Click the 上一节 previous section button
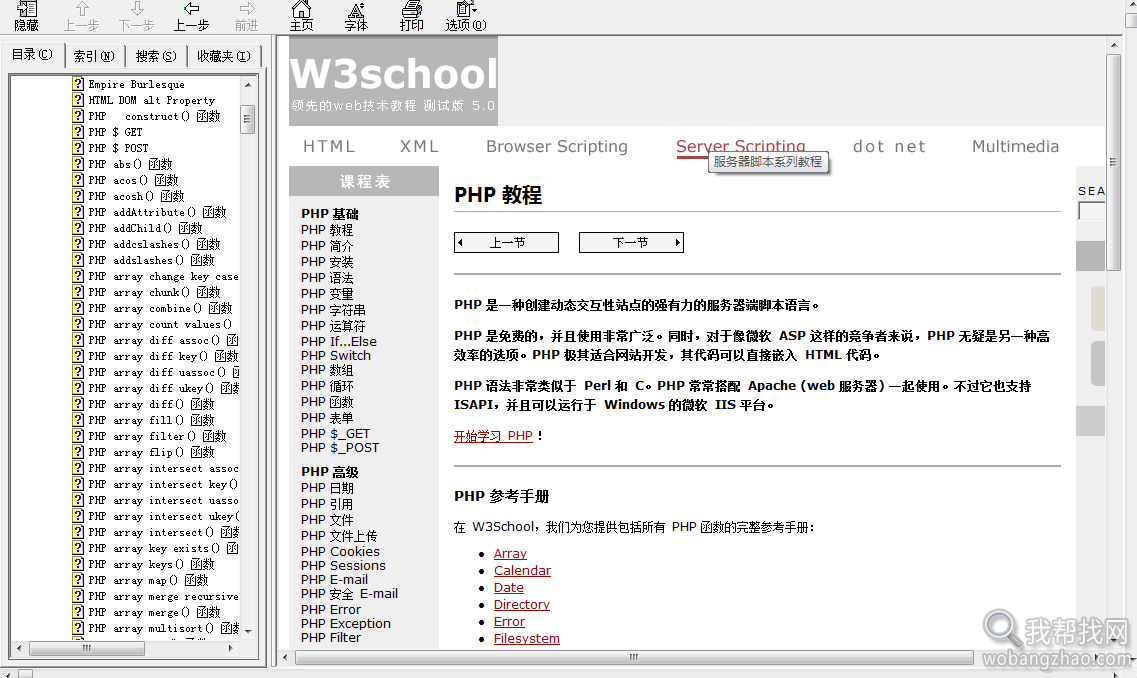1137x678 pixels. click(506, 242)
